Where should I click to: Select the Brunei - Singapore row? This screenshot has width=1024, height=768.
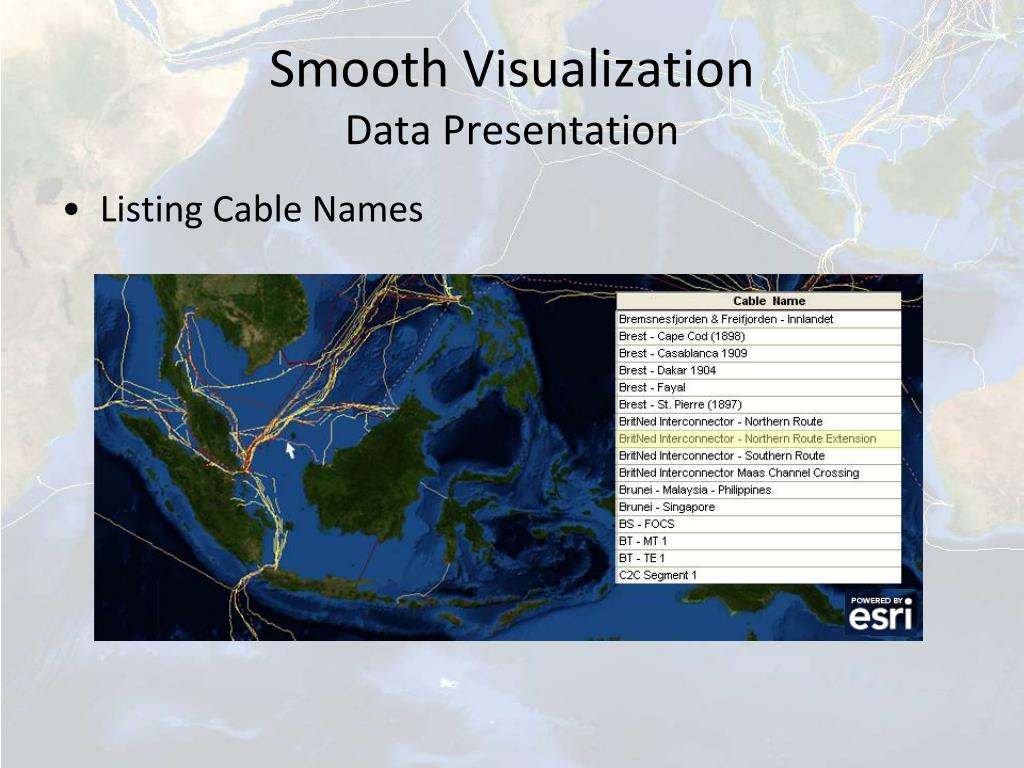click(x=759, y=507)
